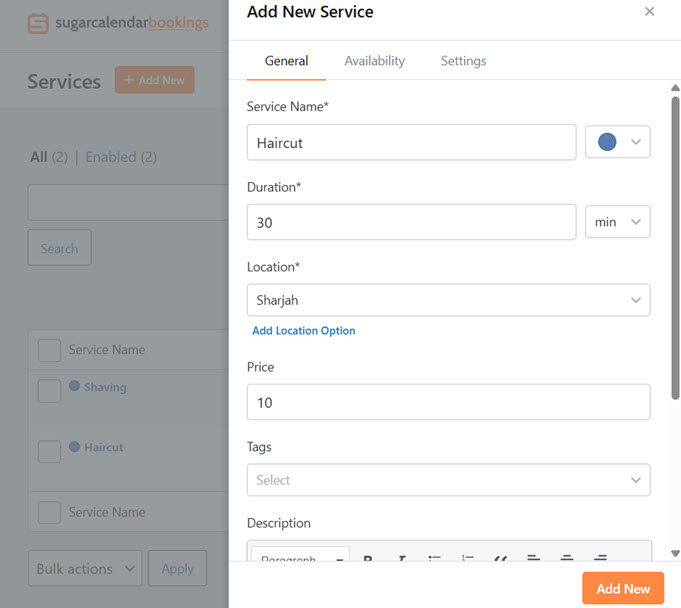The height and width of the screenshot is (608, 681).
Task: Open the Location dropdown showing Sharjah
Action: click(449, 300)
